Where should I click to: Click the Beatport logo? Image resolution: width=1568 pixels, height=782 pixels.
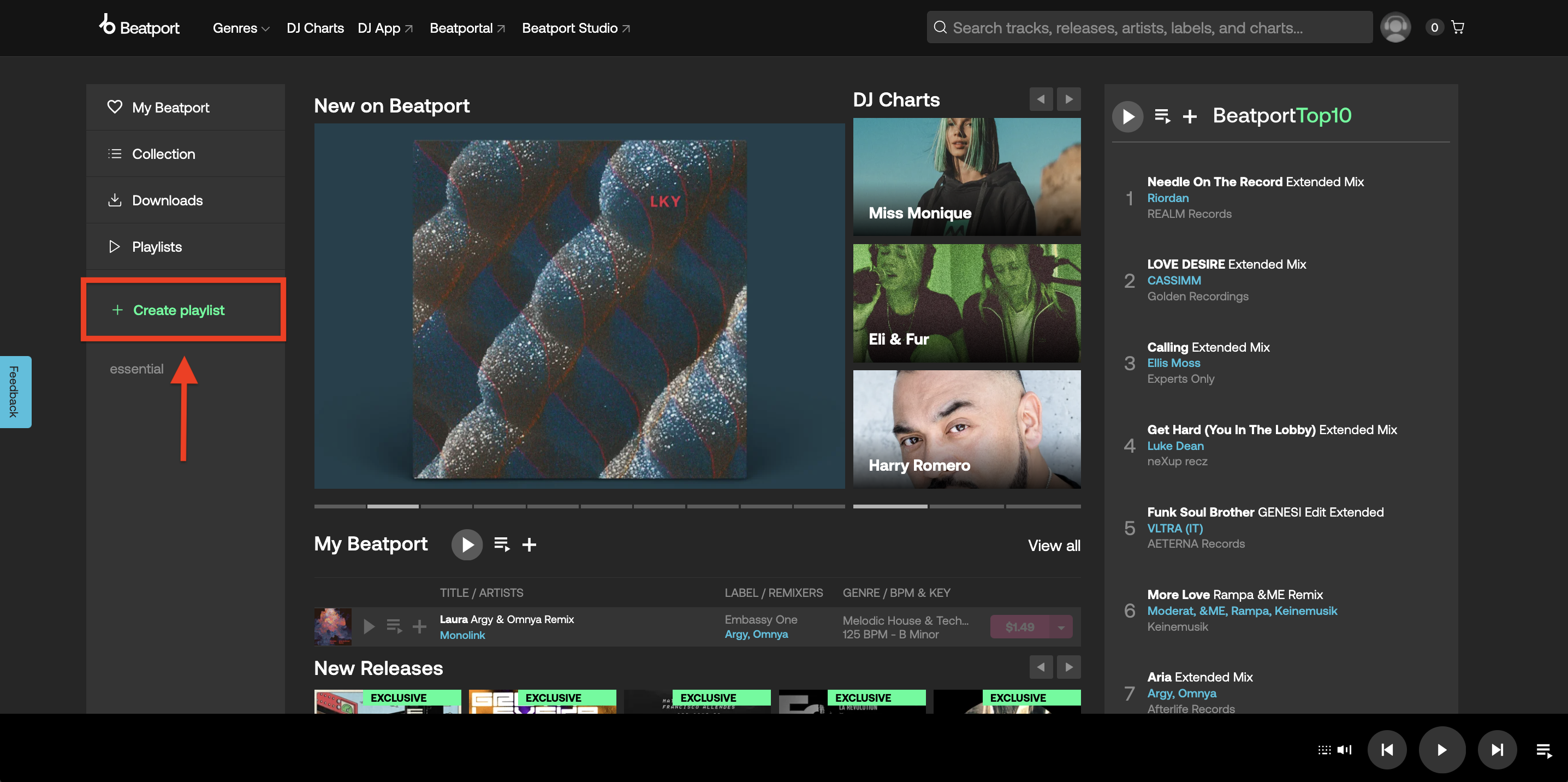(139, 26)
